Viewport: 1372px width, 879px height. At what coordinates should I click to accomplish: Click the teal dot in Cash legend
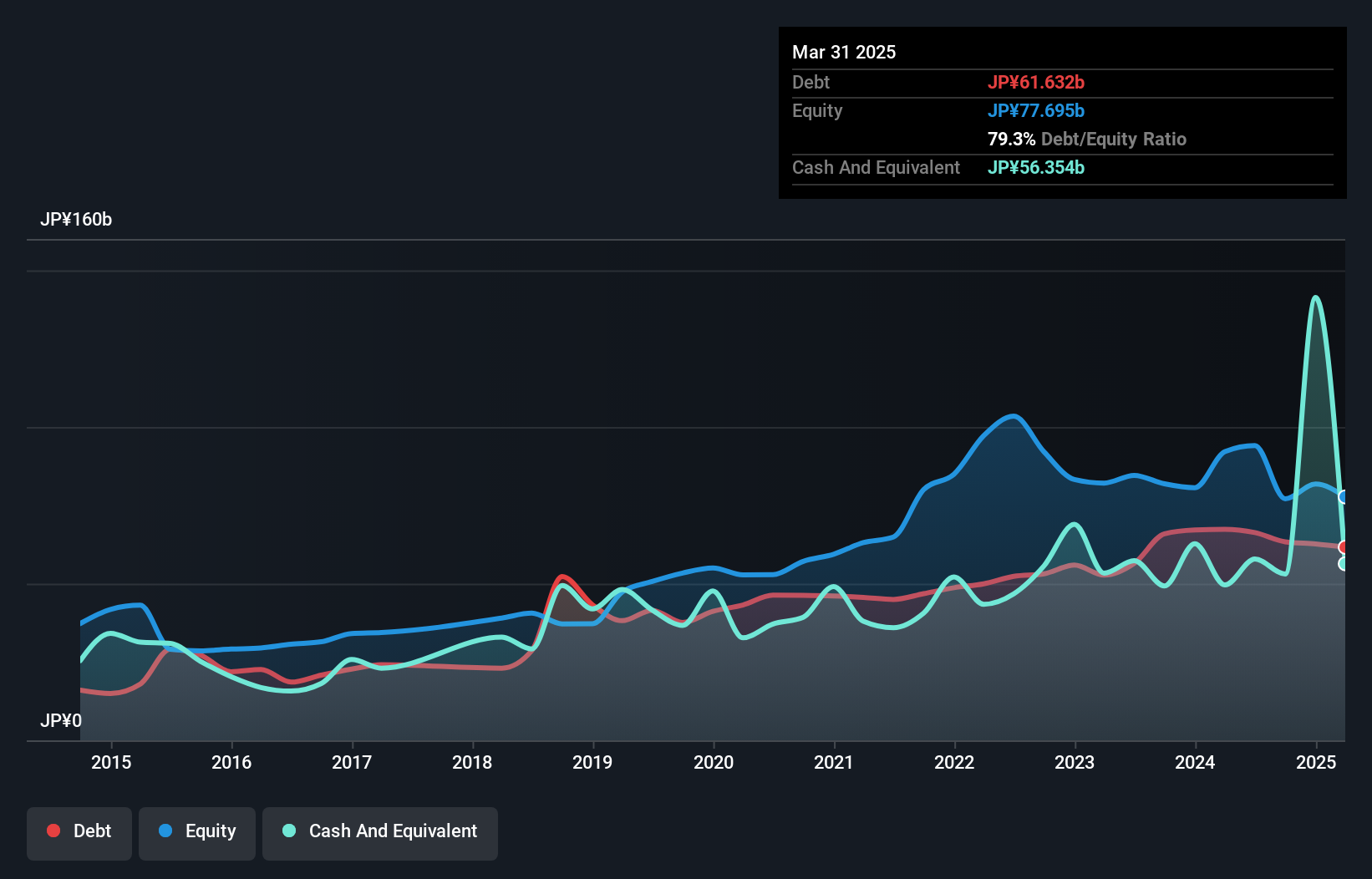pyautogui.click(x=289, y=831)
